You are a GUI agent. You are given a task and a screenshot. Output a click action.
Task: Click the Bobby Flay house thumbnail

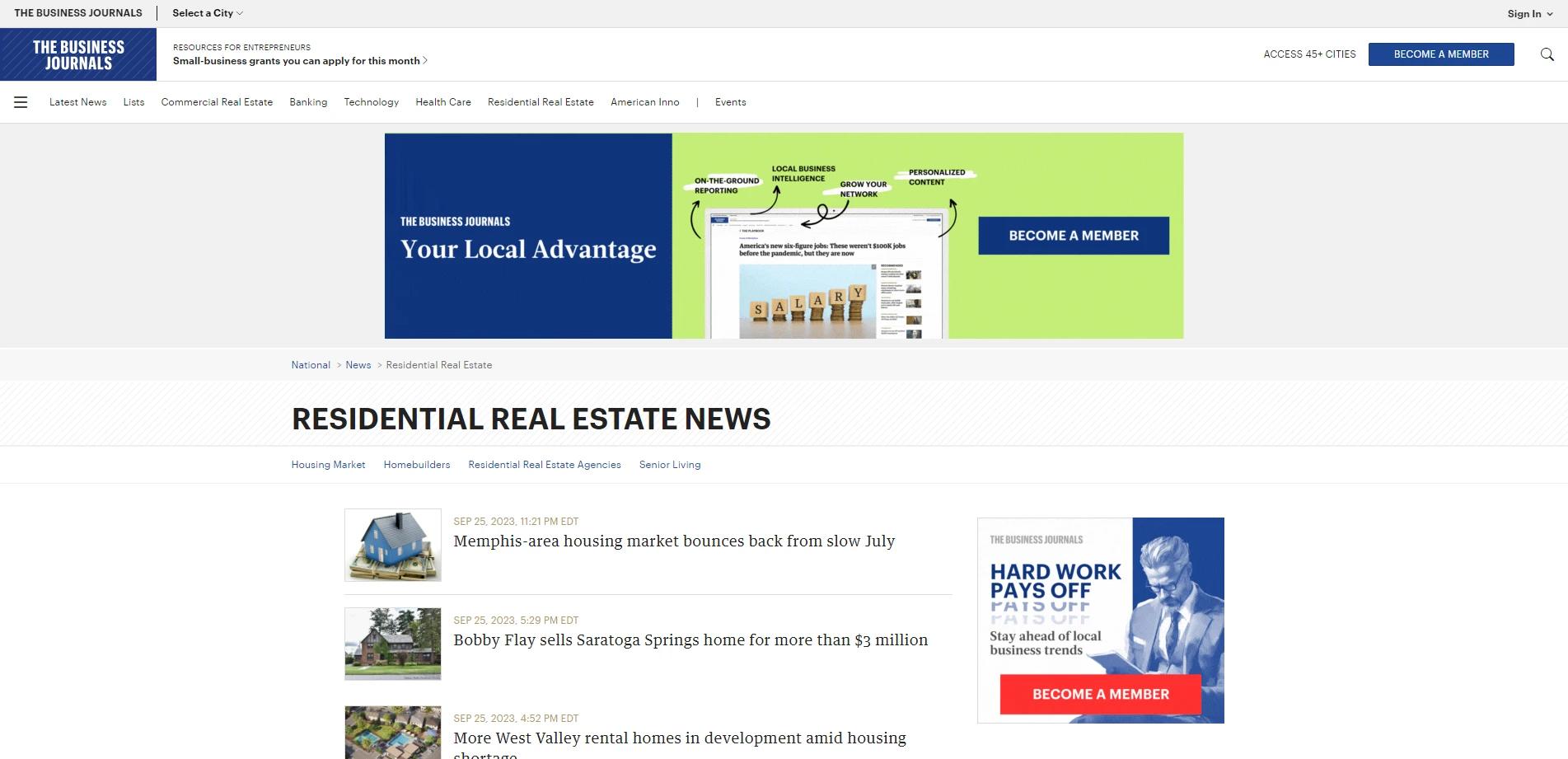(392, 644)
